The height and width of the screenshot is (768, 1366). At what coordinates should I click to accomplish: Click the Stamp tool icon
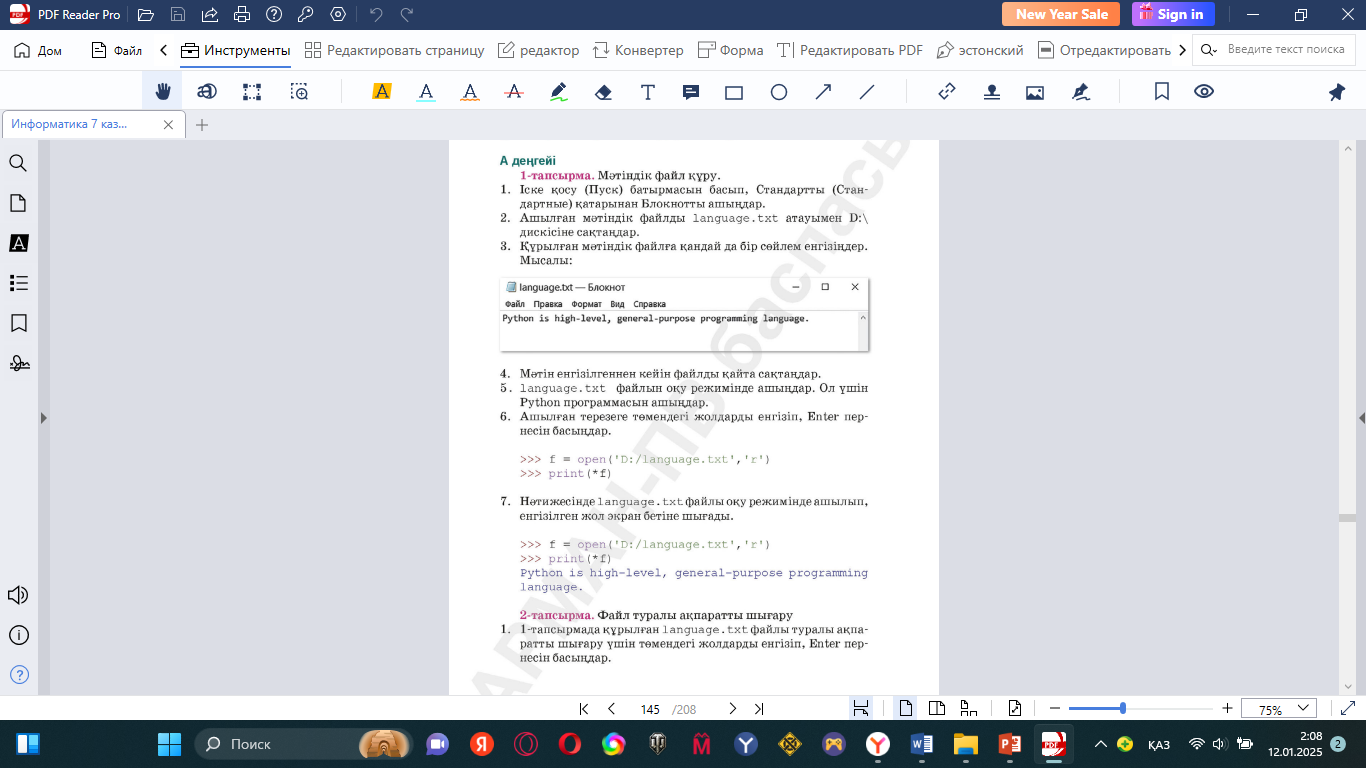991,92
